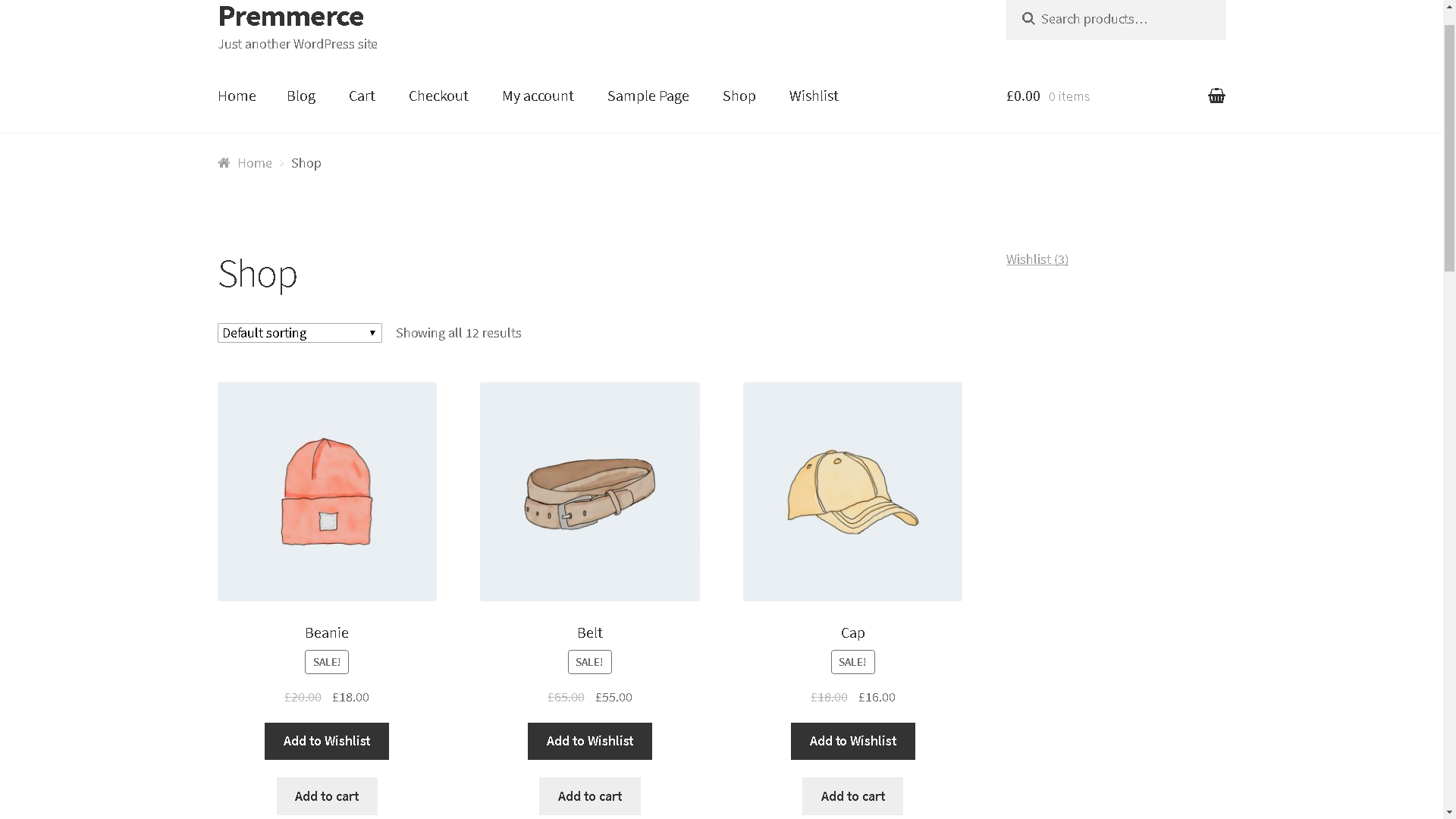This screenshot has height=819, width=1456.
Task: Open the Checkout menu link
Action: (x=438, y=96)
